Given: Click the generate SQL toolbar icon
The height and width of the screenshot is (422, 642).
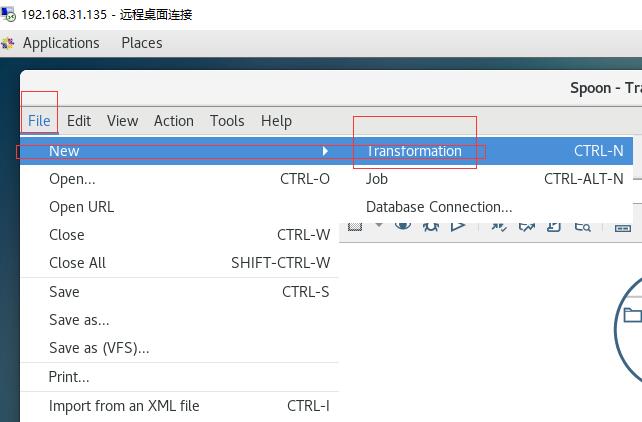Looking at the screenshot, I should [x=554, y=226].
